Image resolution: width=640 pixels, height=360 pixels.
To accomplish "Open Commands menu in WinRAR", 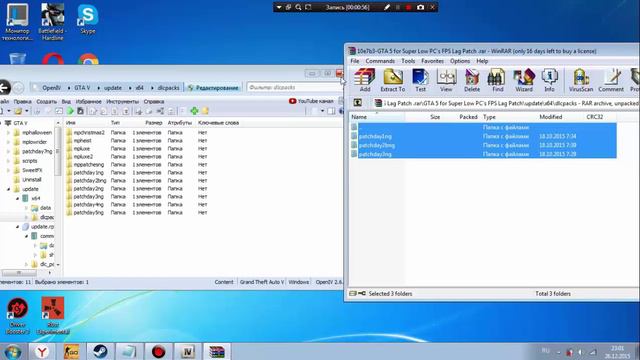I will (x=380, y=61).
